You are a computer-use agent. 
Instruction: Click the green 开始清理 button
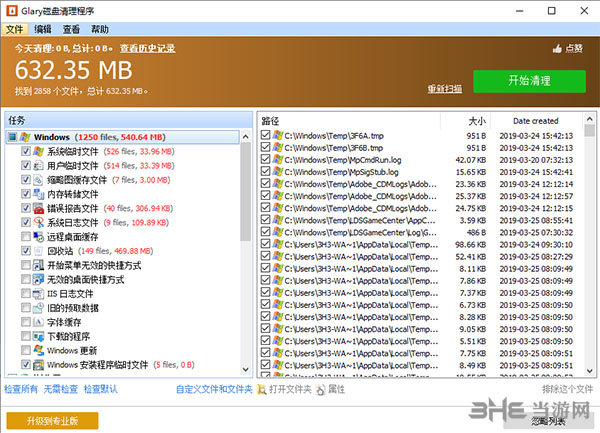(529, 81)
